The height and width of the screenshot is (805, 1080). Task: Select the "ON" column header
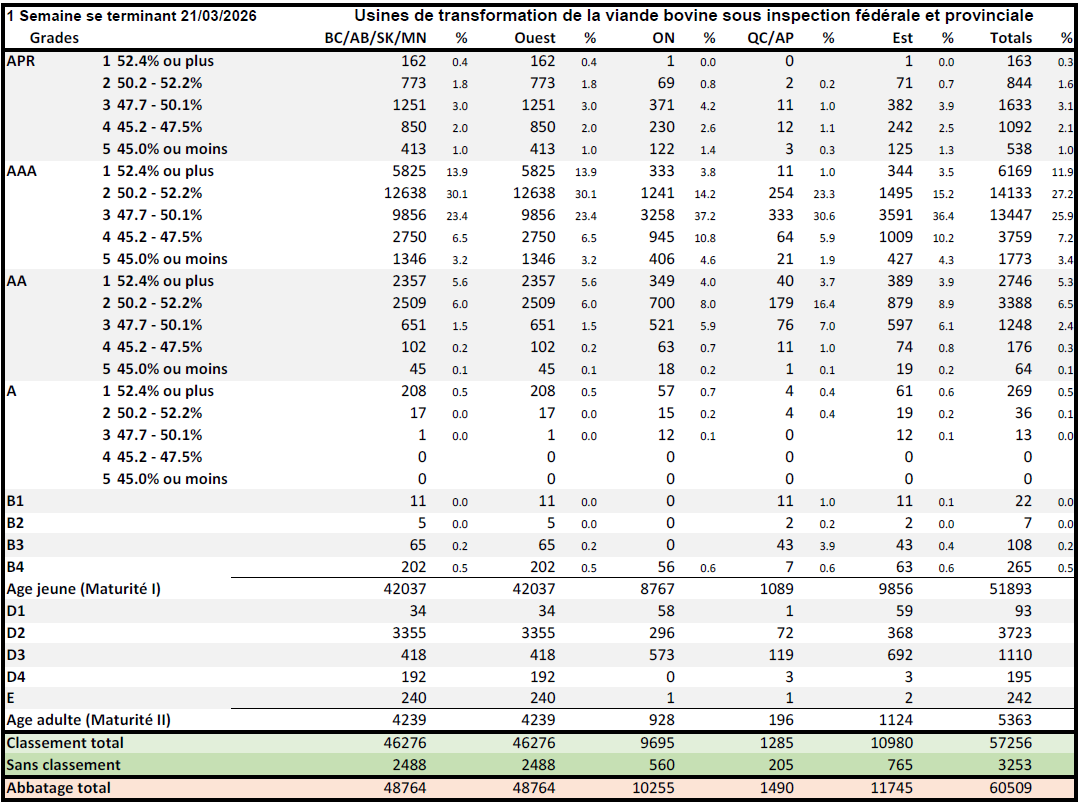point(663,38)
